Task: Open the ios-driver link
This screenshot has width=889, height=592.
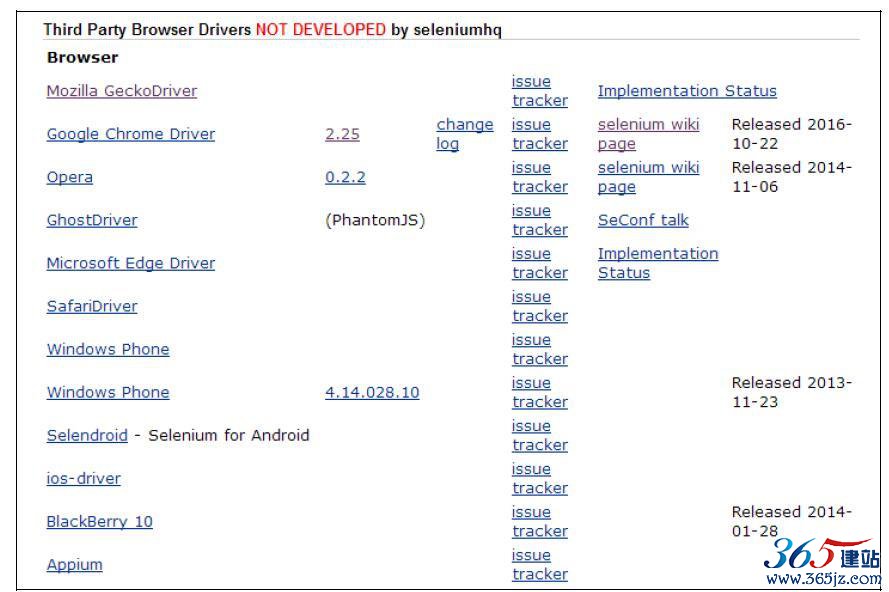Action: pyautogui.click(x=83, y=479)
